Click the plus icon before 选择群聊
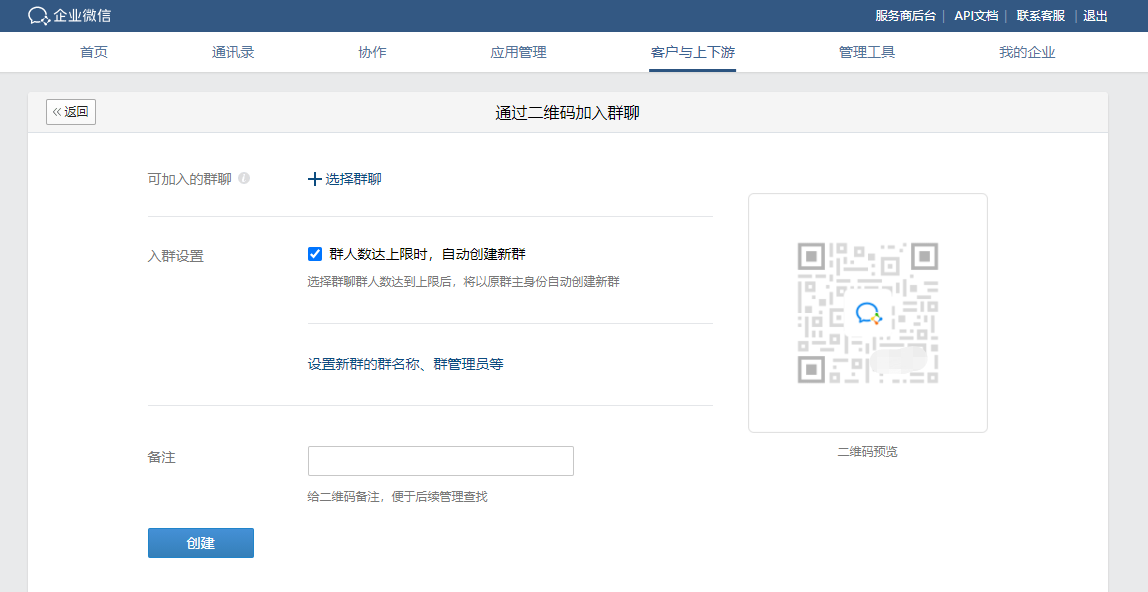This screenshot has width=1148, height=592. pyautogui.click(x=314, y=179)
